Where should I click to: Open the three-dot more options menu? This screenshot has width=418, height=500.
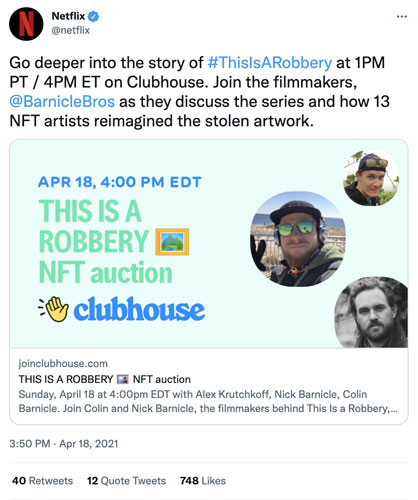pos(402,16)
